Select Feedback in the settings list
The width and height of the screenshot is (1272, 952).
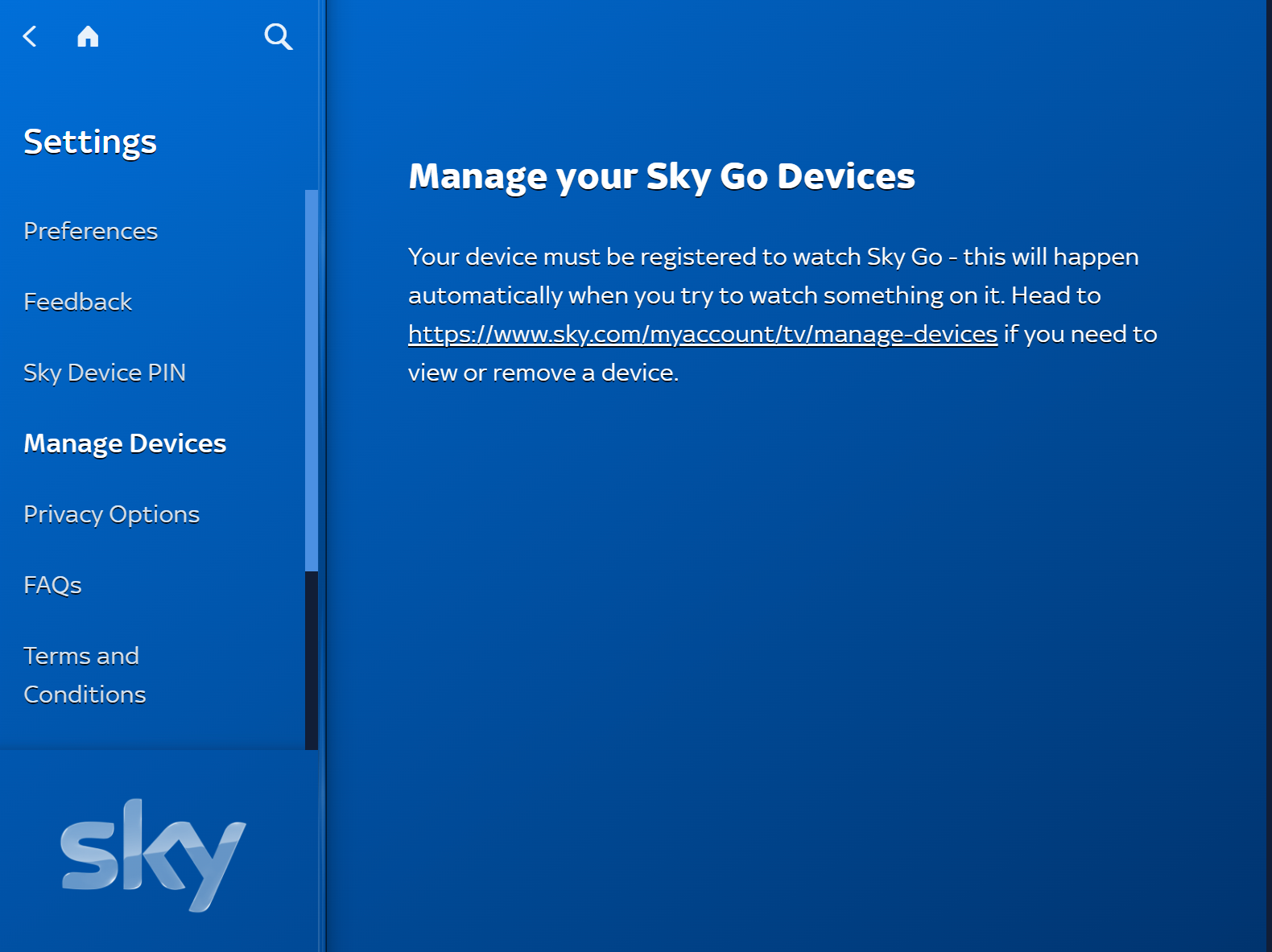(x=77, y=302)
